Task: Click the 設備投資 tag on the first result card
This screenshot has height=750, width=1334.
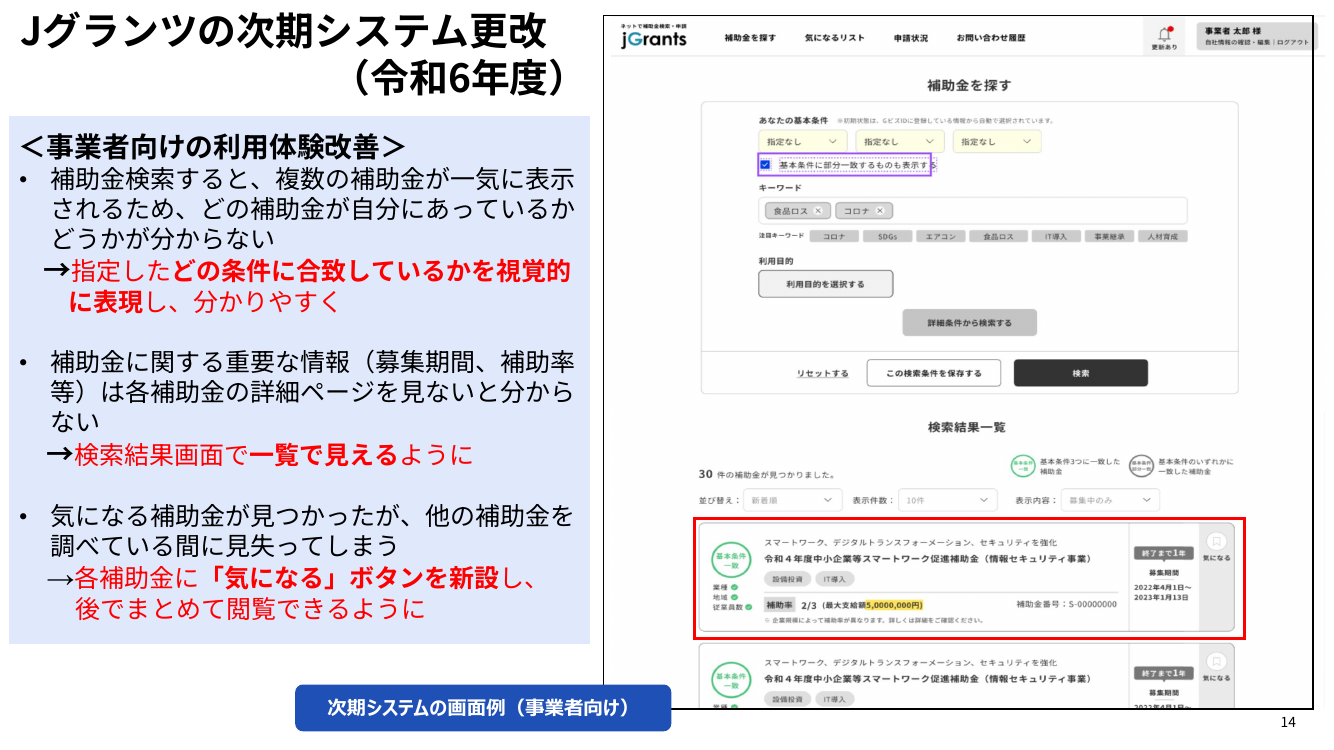Action: click(786, 579)
